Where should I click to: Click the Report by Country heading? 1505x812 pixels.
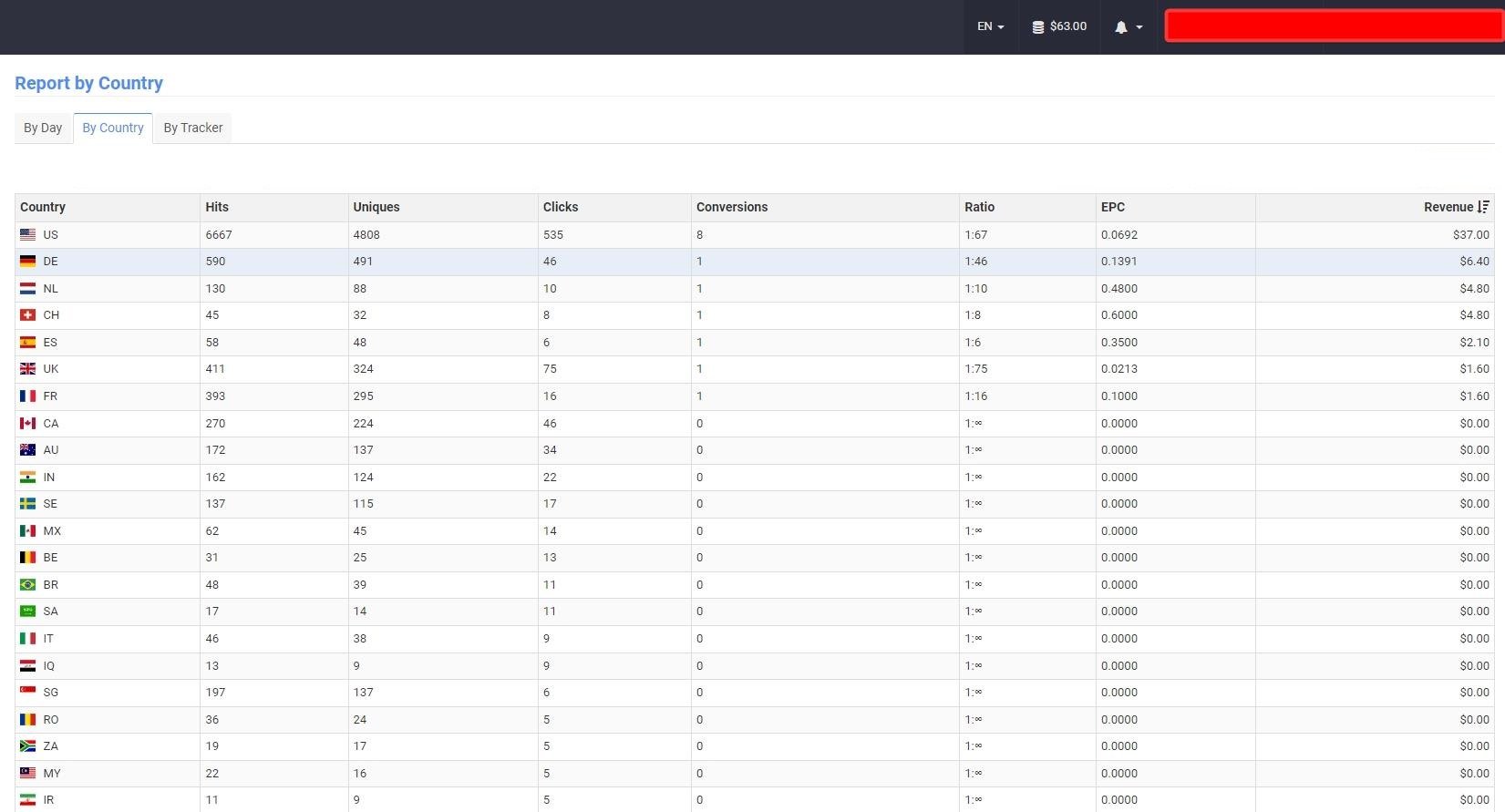[x=88, y=83]
